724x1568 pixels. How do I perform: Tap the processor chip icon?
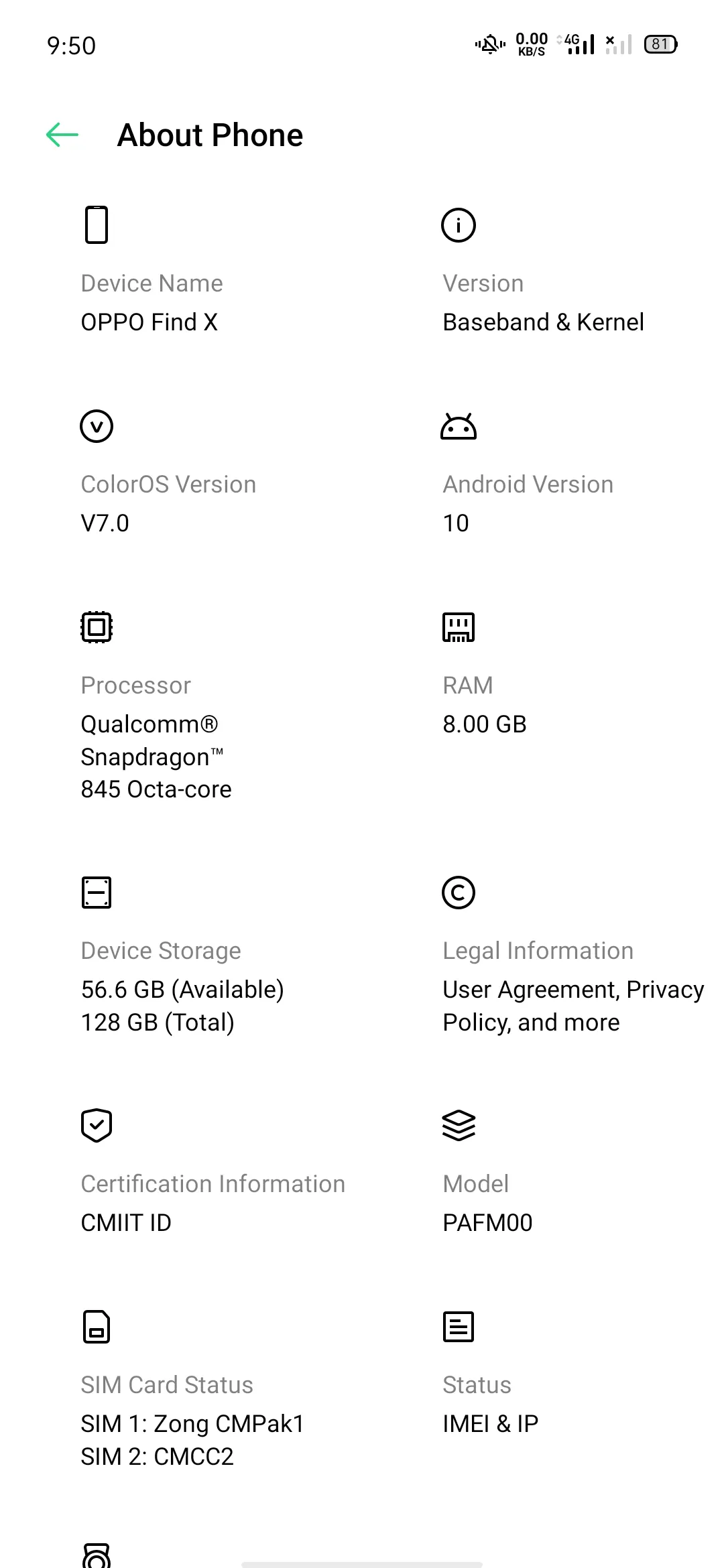point(97,627)
